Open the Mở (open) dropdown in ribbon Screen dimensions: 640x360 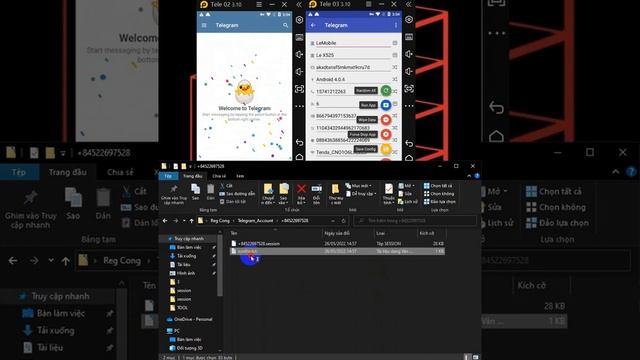(407, 186)
